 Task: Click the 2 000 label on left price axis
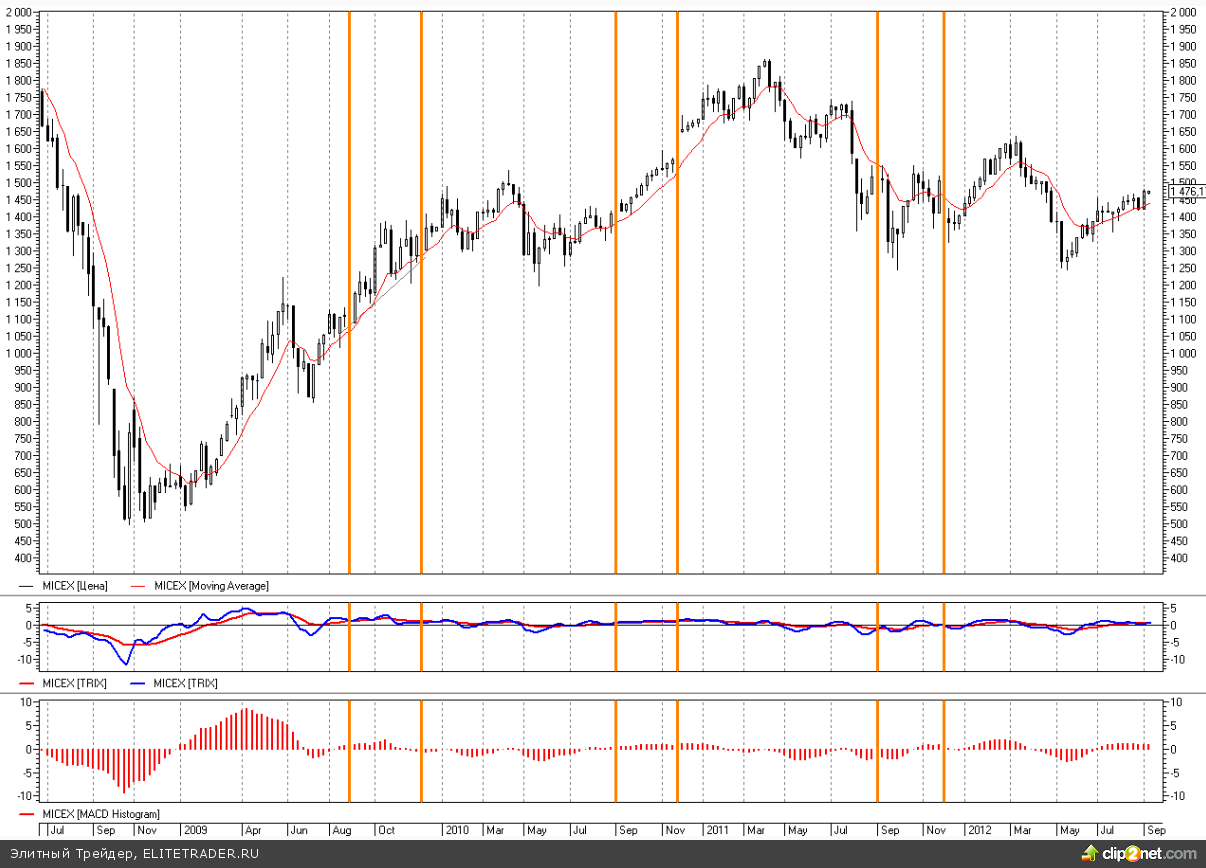(x=19, y=12)
